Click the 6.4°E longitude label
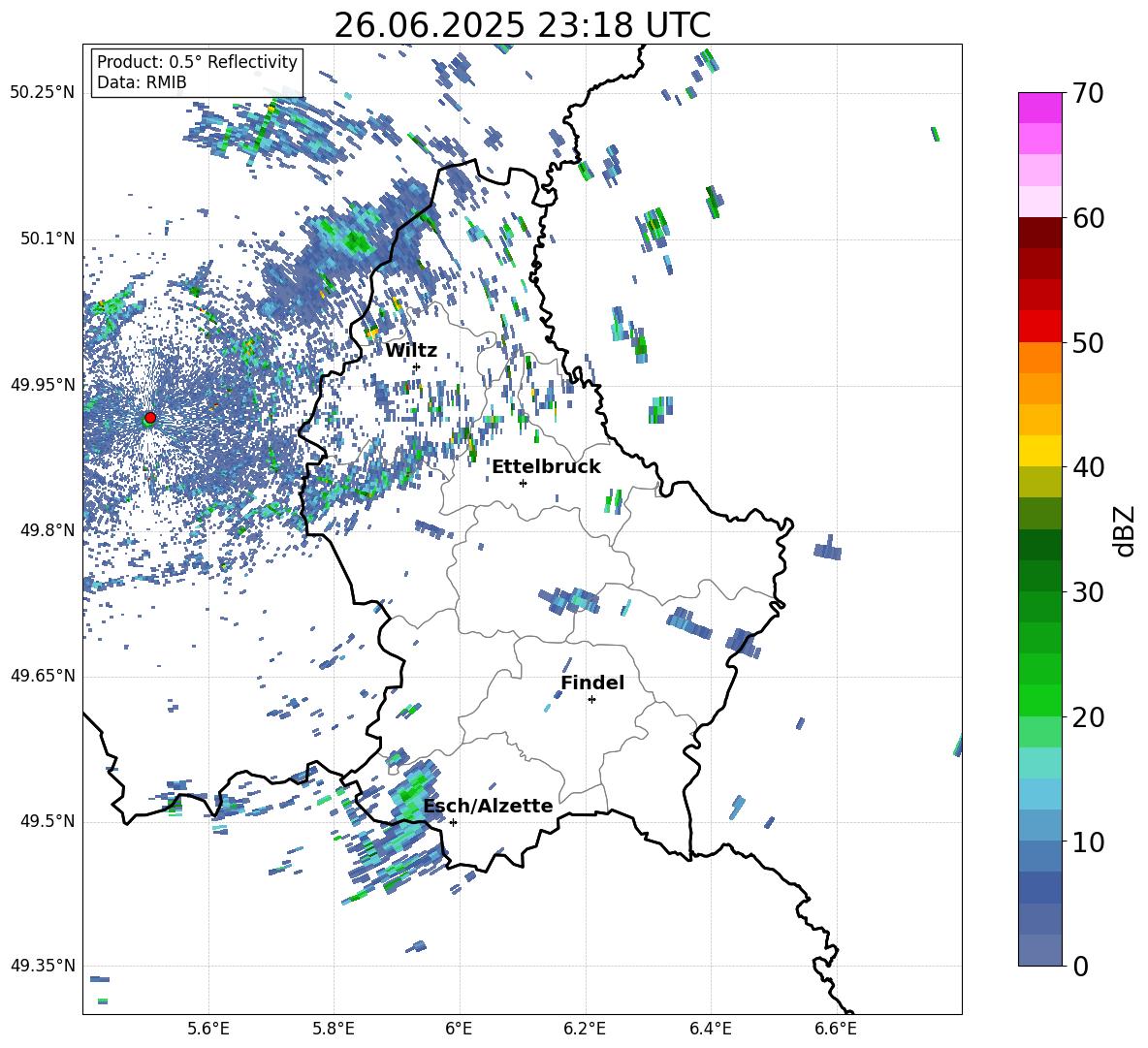Screen dimensions: 1148x1048 (710, 1030)
